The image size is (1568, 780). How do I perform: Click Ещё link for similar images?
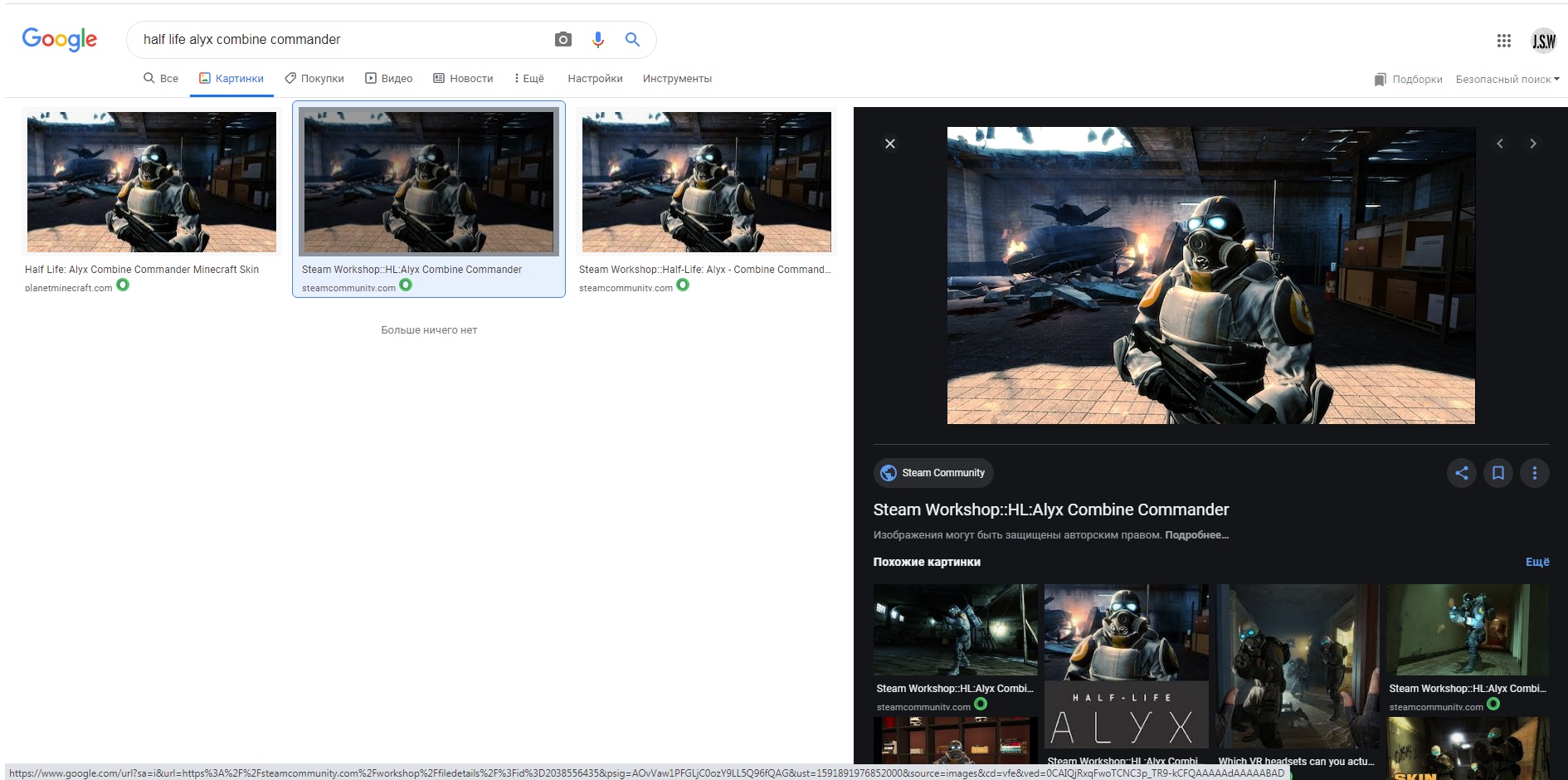point(1537,562)
